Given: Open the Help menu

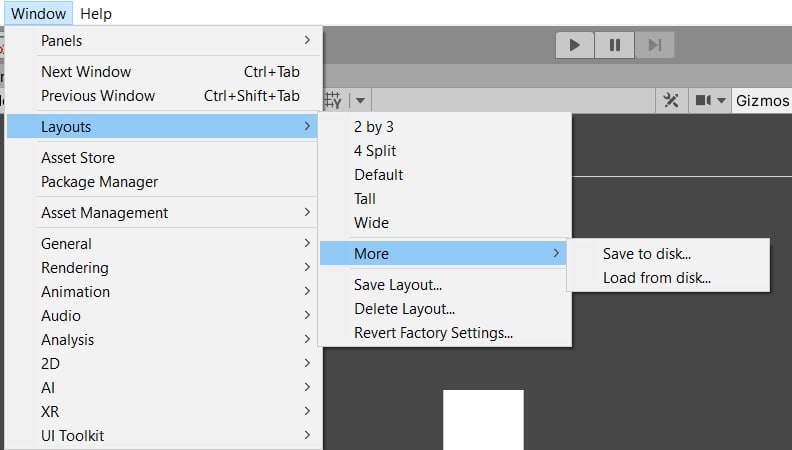Looking at the screenshot, I should coord(96,14).
